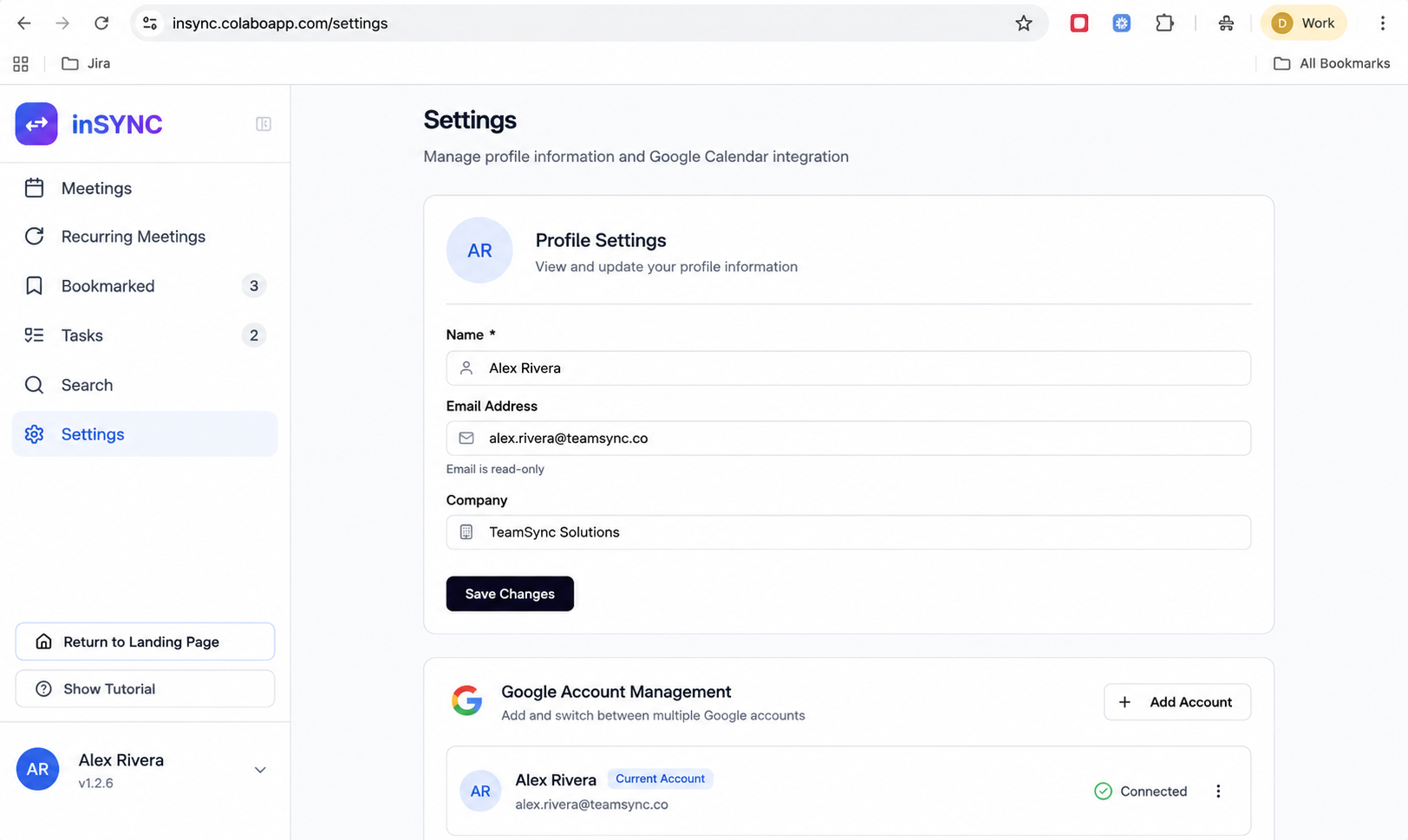Click the Tasks checklist icon

coord(34,335)
